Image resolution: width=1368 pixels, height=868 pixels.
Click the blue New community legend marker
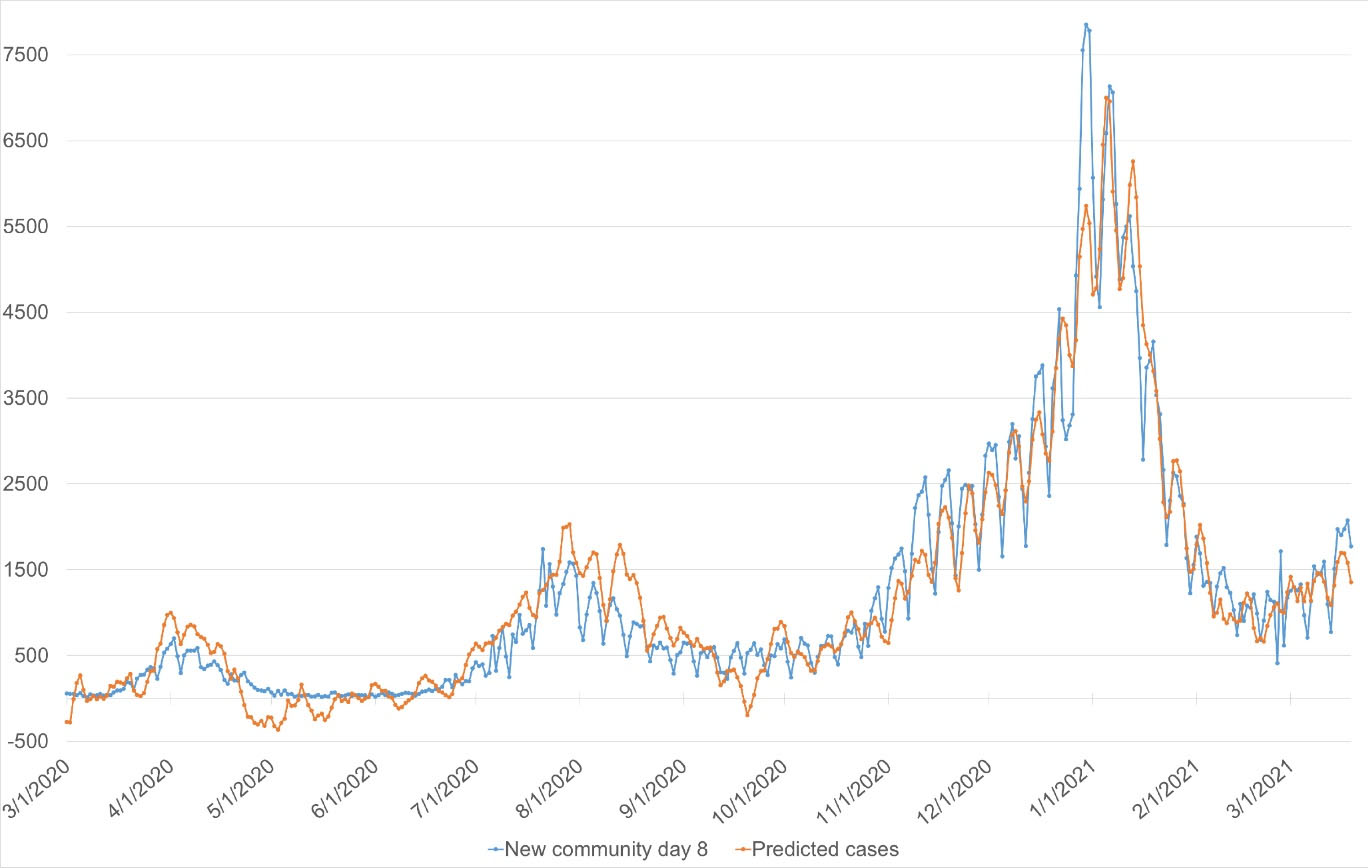(x=496, y=850)
